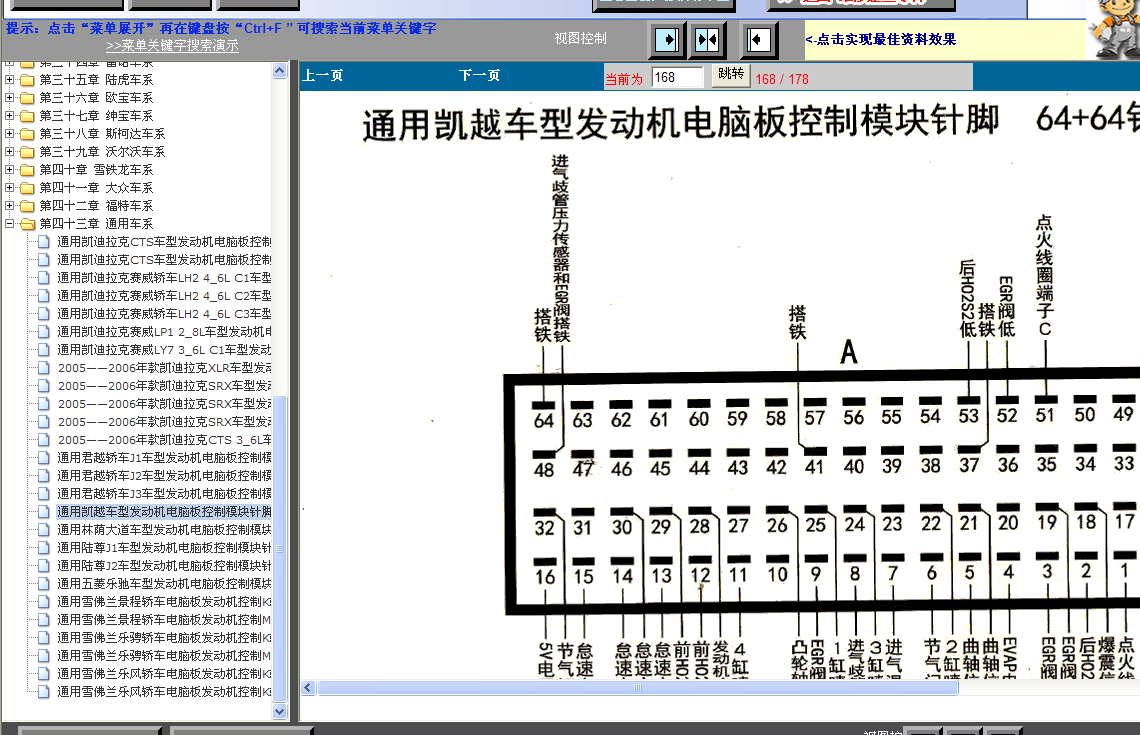Expand 第四十二章 福特车系 node
1140x735 pixels.
[9, 206]
